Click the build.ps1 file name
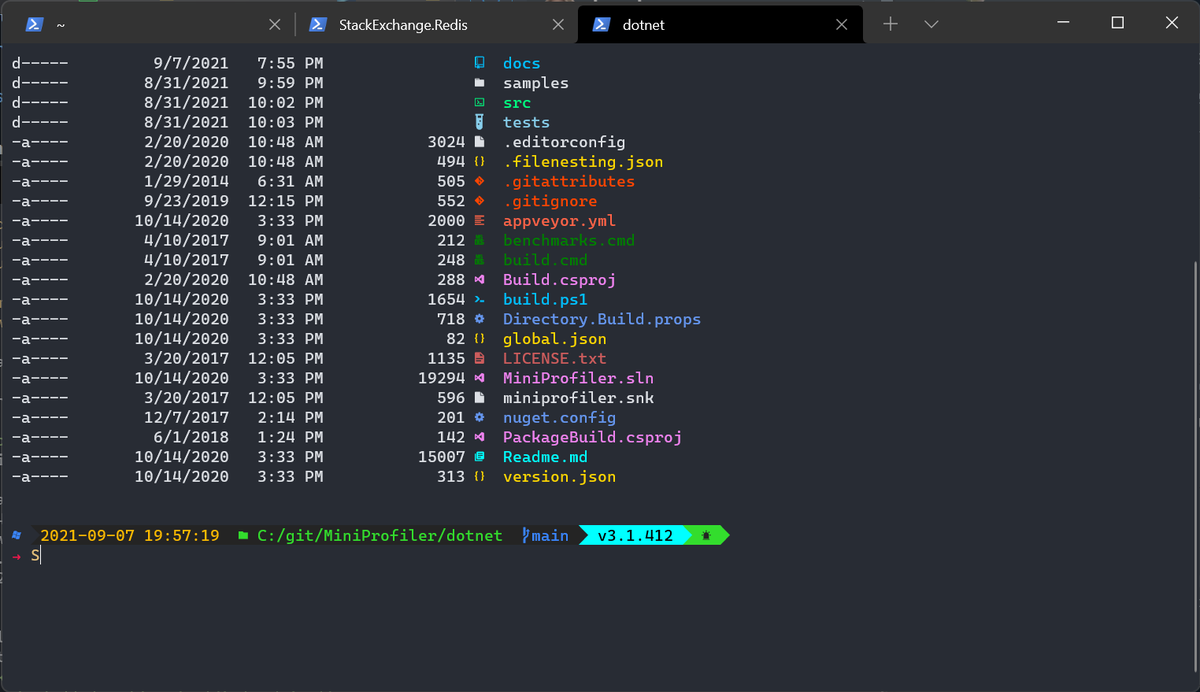 [x=545, y=299]
